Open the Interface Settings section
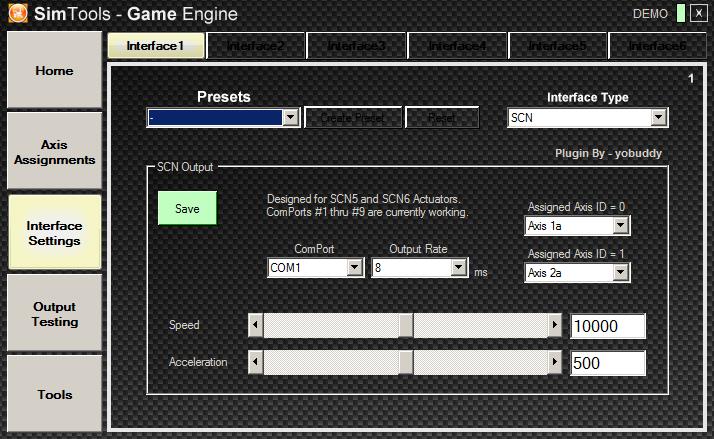 54,232
